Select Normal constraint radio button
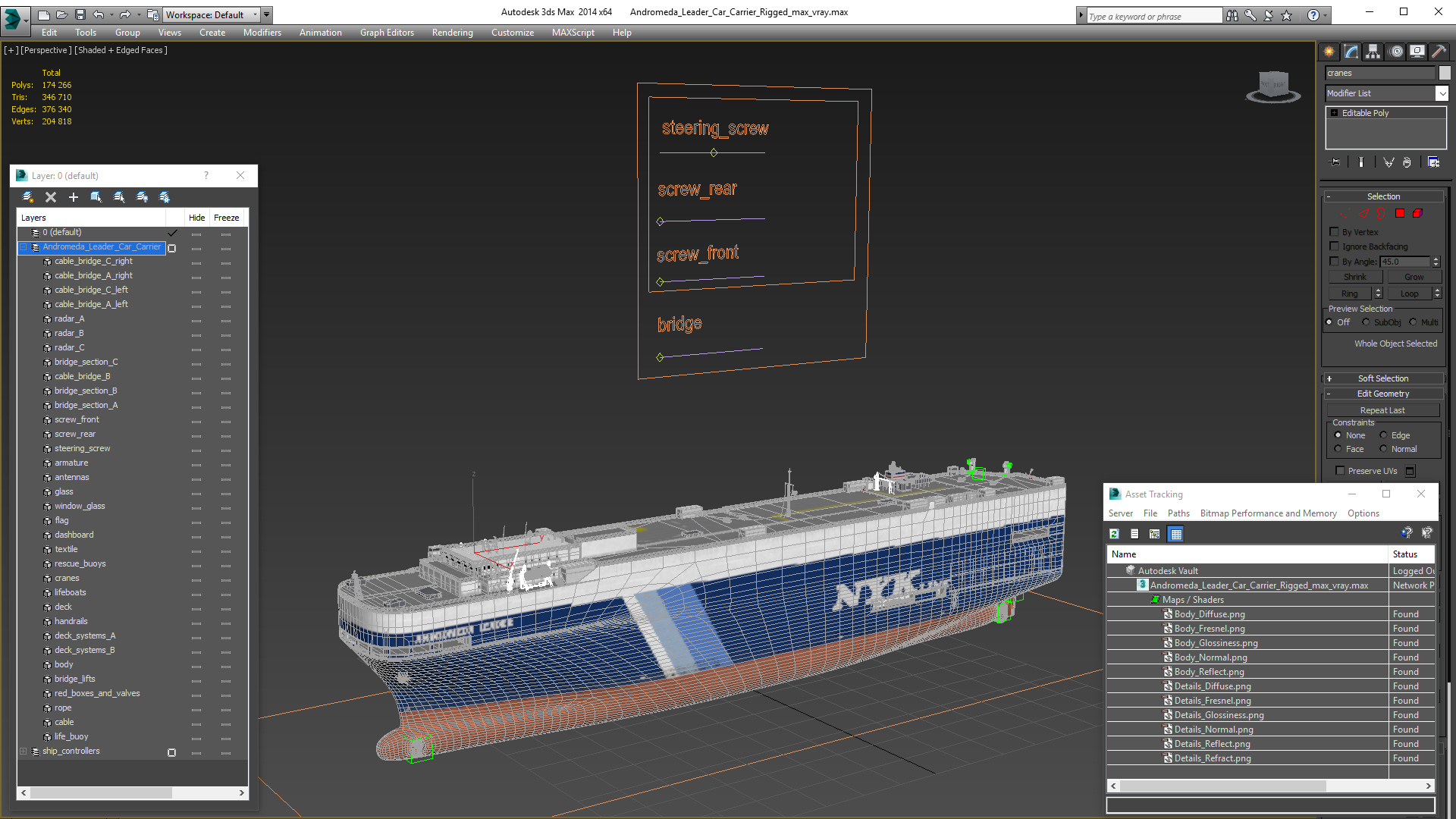This screenshot has width=1456, height=819. point(1383,449)
